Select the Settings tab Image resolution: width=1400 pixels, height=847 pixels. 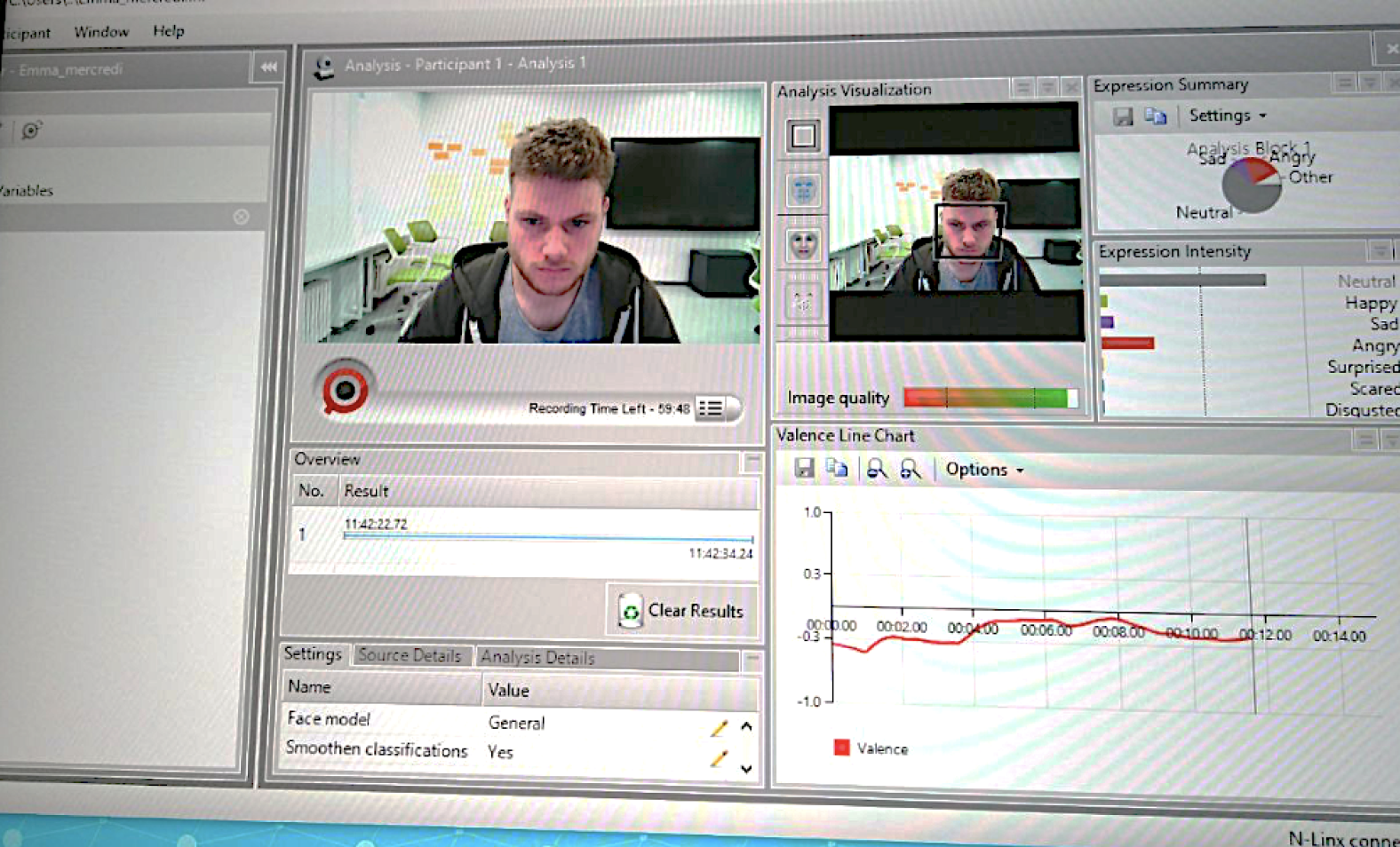[x=313, y=653]
